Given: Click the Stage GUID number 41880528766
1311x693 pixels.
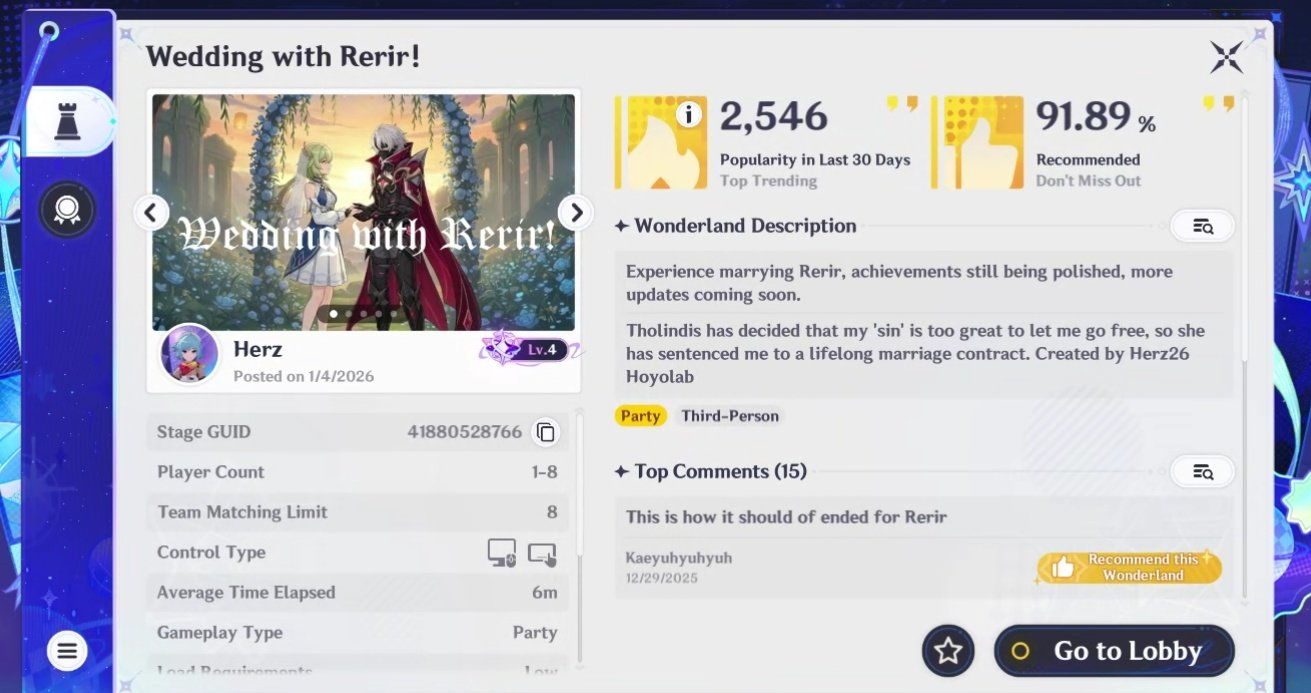Looking at the screenshot, I should pos(465,432).
